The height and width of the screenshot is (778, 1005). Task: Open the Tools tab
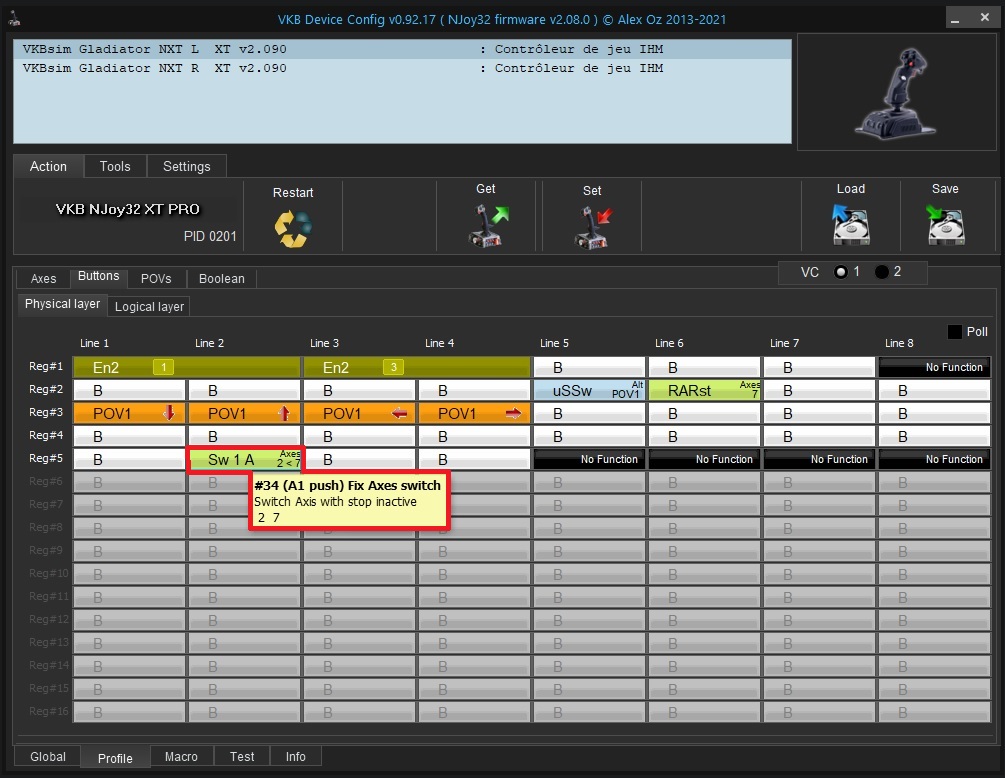pyautogui.click(x=115, y=166)
